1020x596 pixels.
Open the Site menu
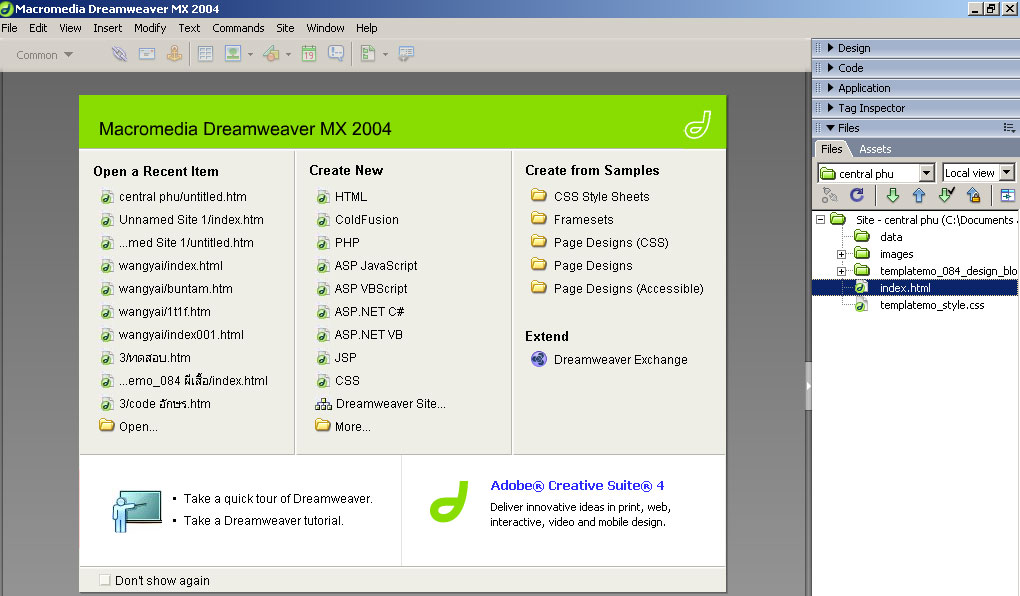tap(285, 28)
